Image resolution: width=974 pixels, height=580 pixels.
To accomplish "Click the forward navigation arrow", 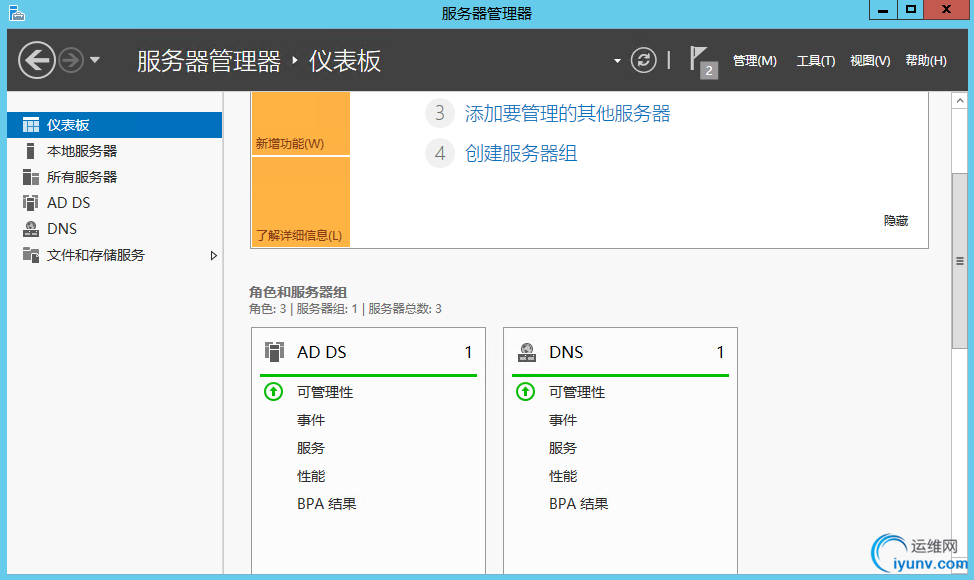I will coord(70,60).
